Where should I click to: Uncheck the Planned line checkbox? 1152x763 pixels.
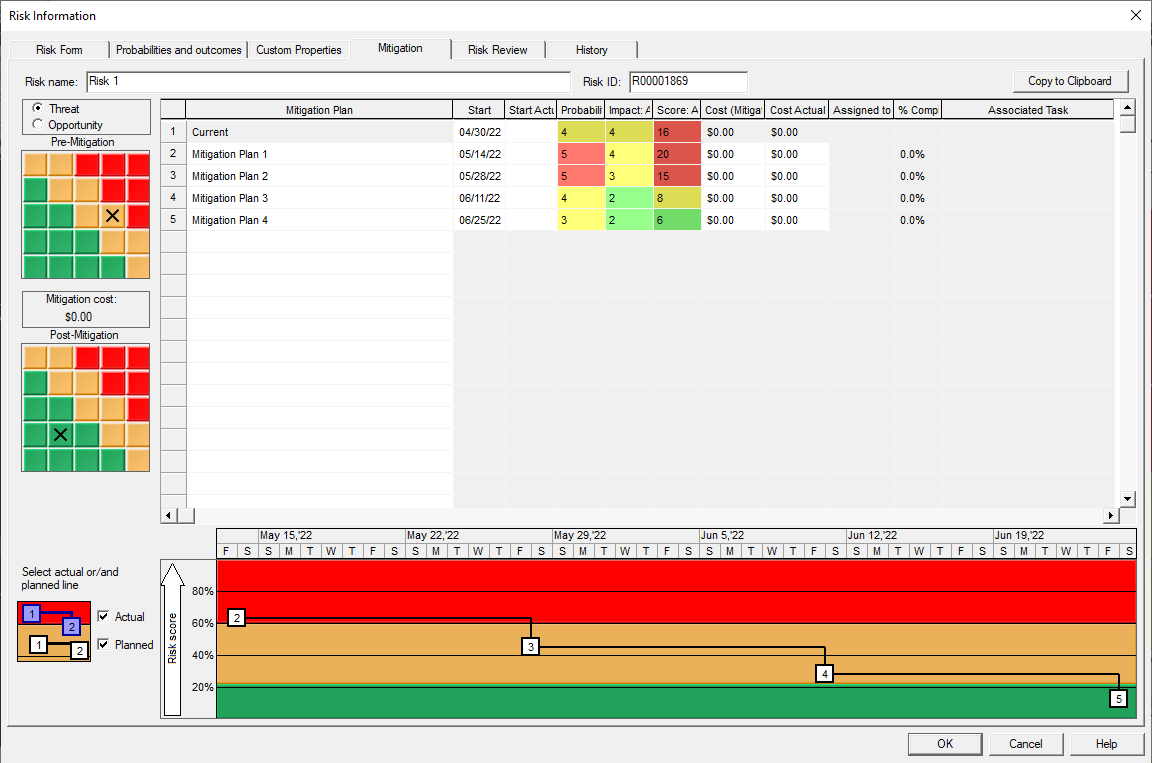coord(104,644)
